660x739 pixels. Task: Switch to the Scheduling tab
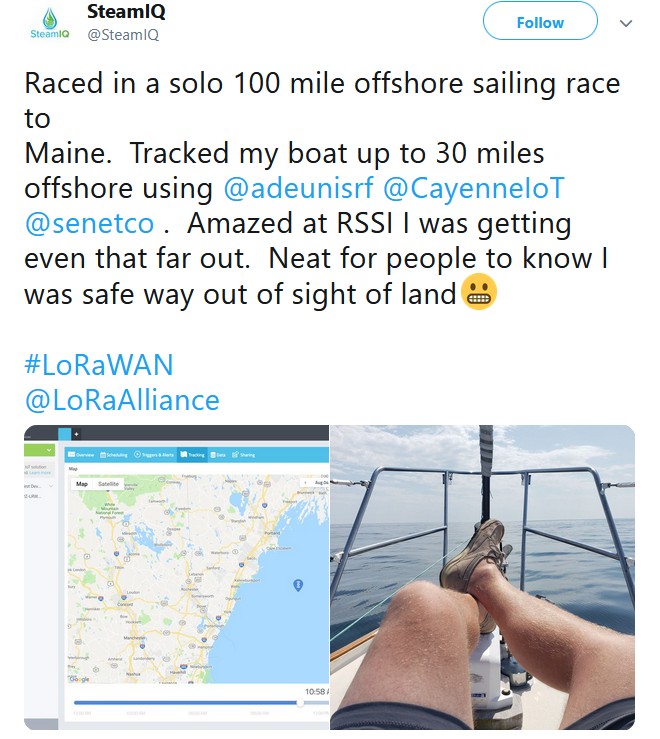(x=115, y=455)
